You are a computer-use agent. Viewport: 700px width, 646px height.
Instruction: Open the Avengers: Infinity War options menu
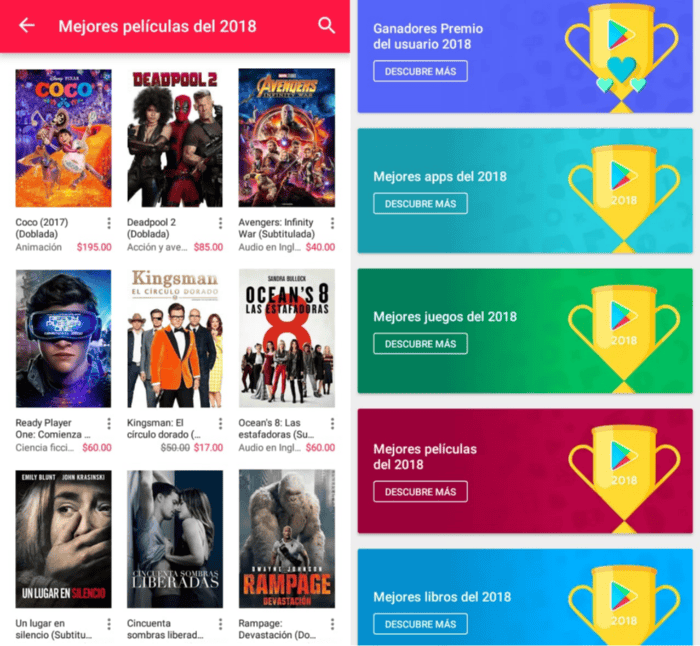(x=332, y=223)
